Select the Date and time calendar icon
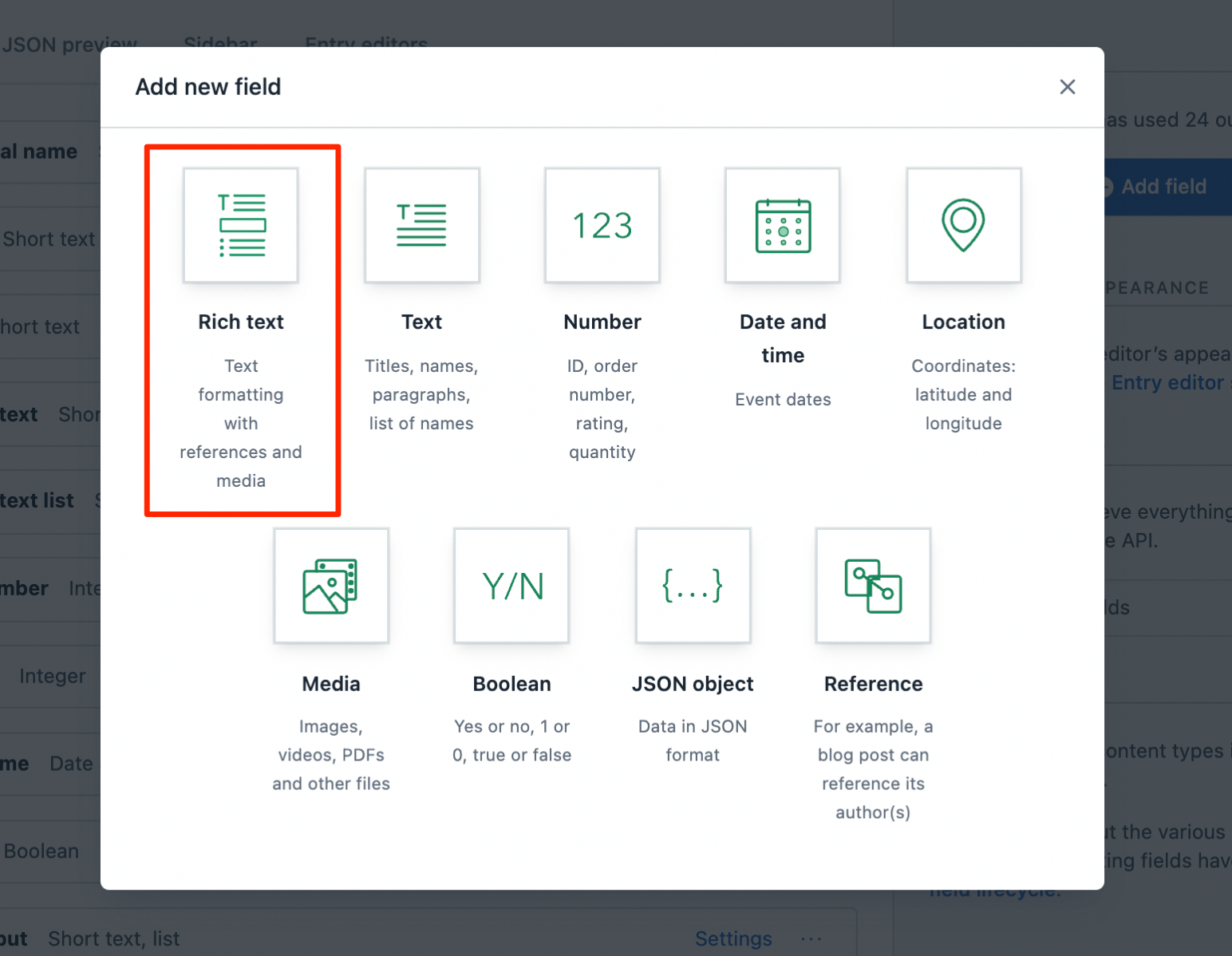Image resolution: width=1232 pixels, height=956 pixels. [783, 226]
